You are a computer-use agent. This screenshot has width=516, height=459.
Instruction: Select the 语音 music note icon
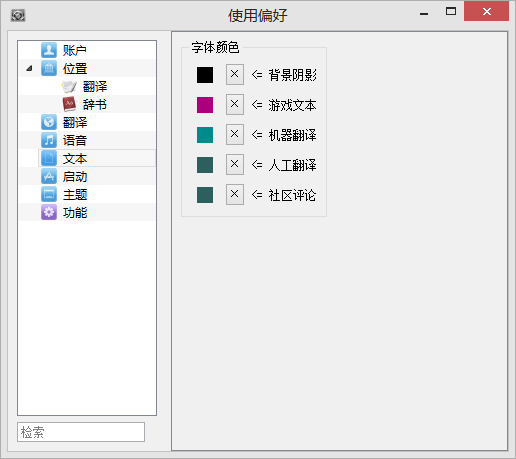[49, 140]
